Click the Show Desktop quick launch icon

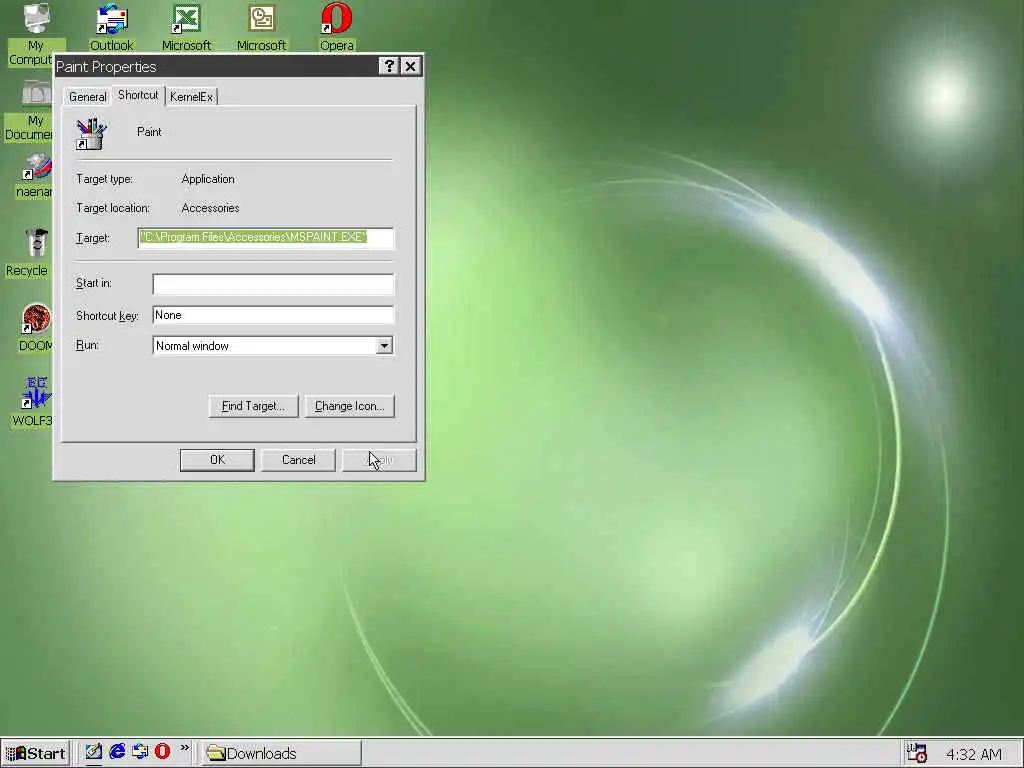click(93, 752)
